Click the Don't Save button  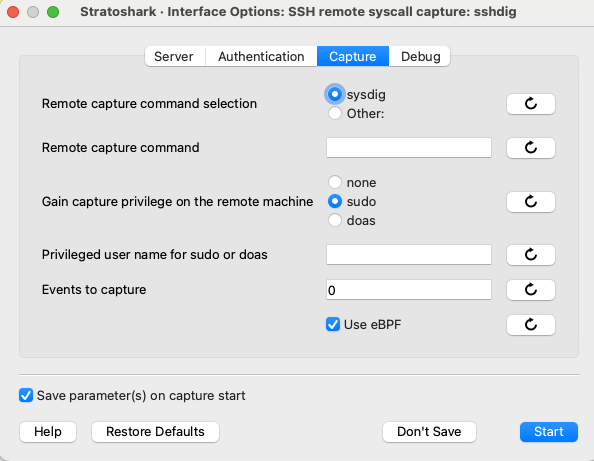(x=429, y=432)
